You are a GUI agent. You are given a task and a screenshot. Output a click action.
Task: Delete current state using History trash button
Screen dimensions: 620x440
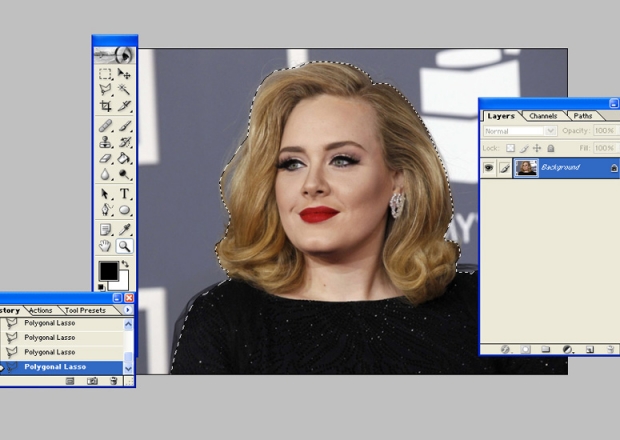pyautogui.click(x=113, y=381)
